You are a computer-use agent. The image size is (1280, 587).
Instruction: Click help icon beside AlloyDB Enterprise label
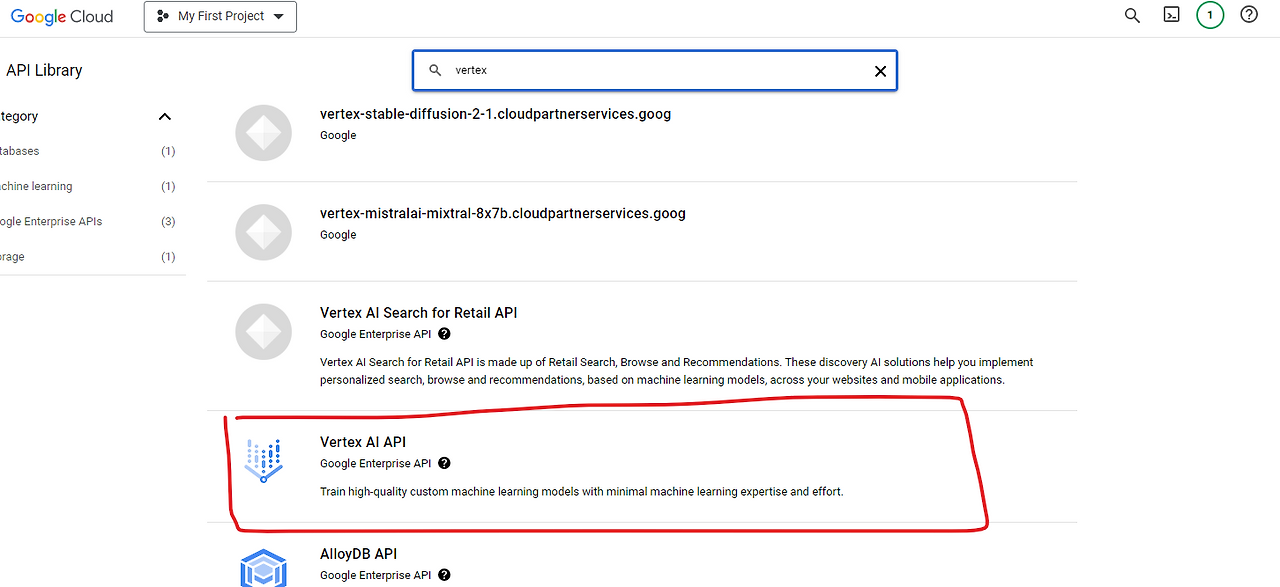[x=444, y=575]
